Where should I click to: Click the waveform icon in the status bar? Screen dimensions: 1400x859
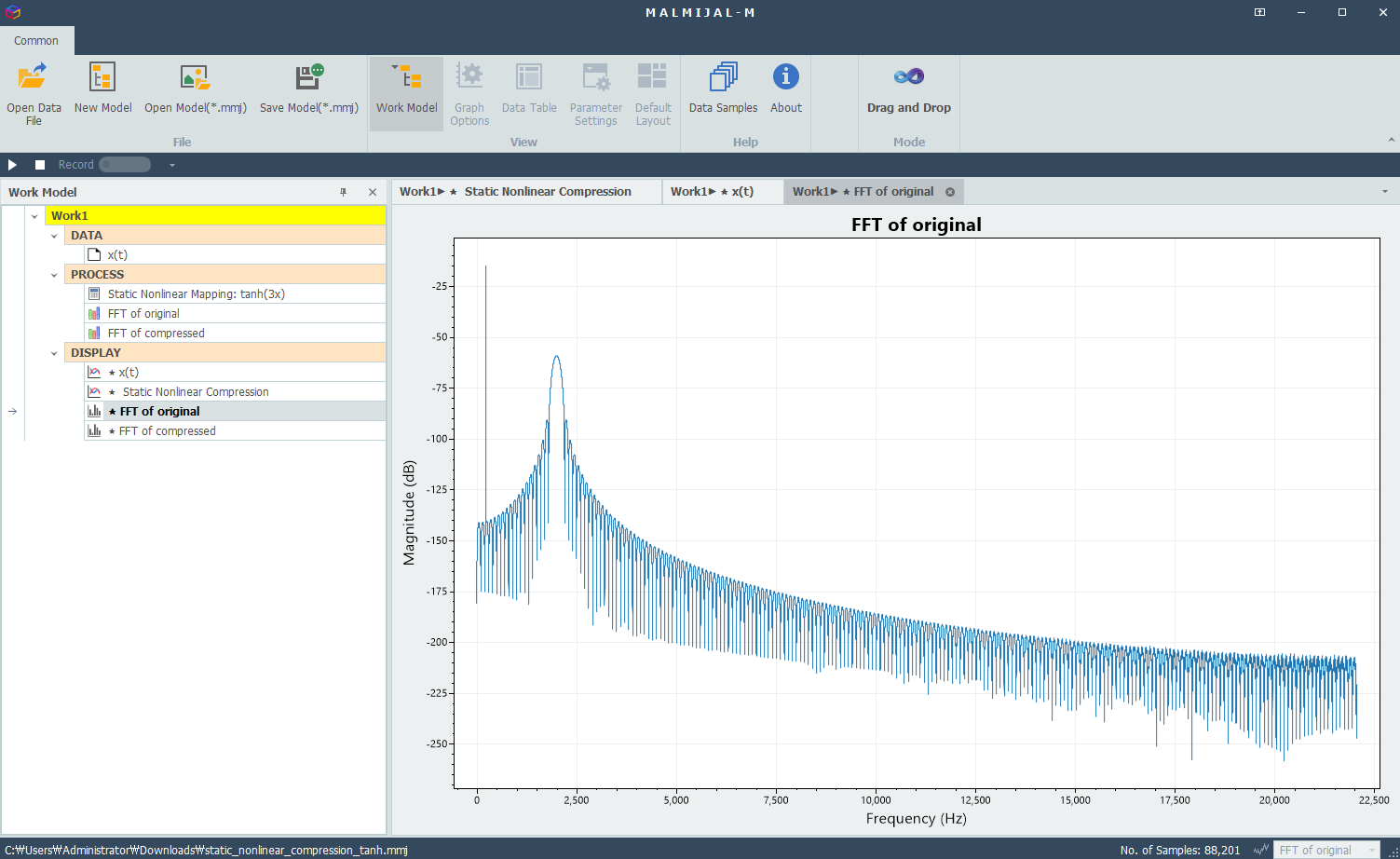click(x=1261, y=850)
